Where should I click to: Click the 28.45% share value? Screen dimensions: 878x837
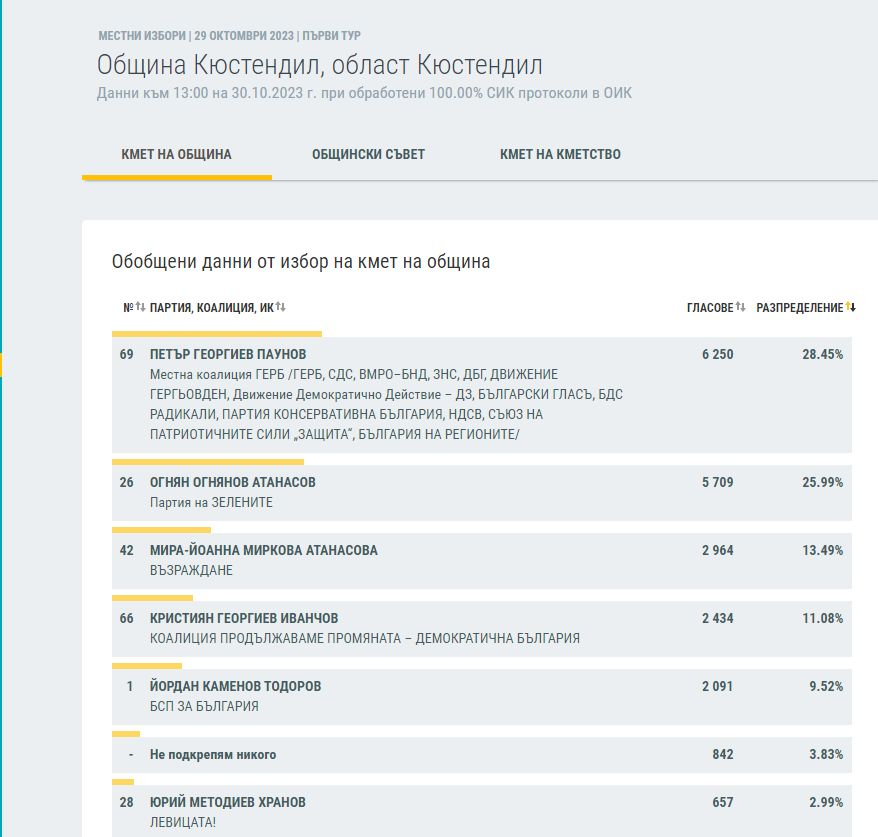coord(822,354)
